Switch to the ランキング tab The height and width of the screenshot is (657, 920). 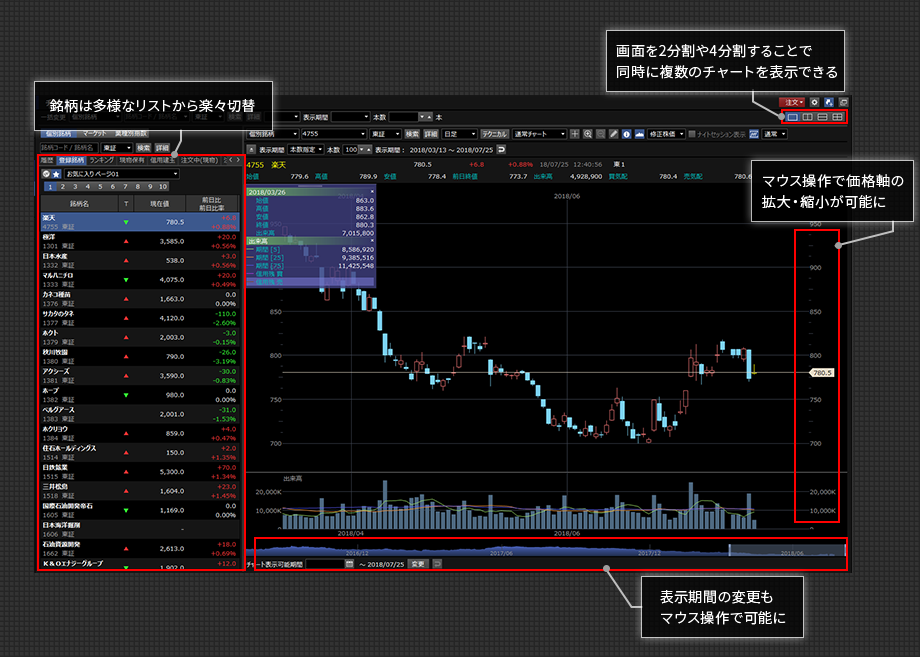point(102,160)
